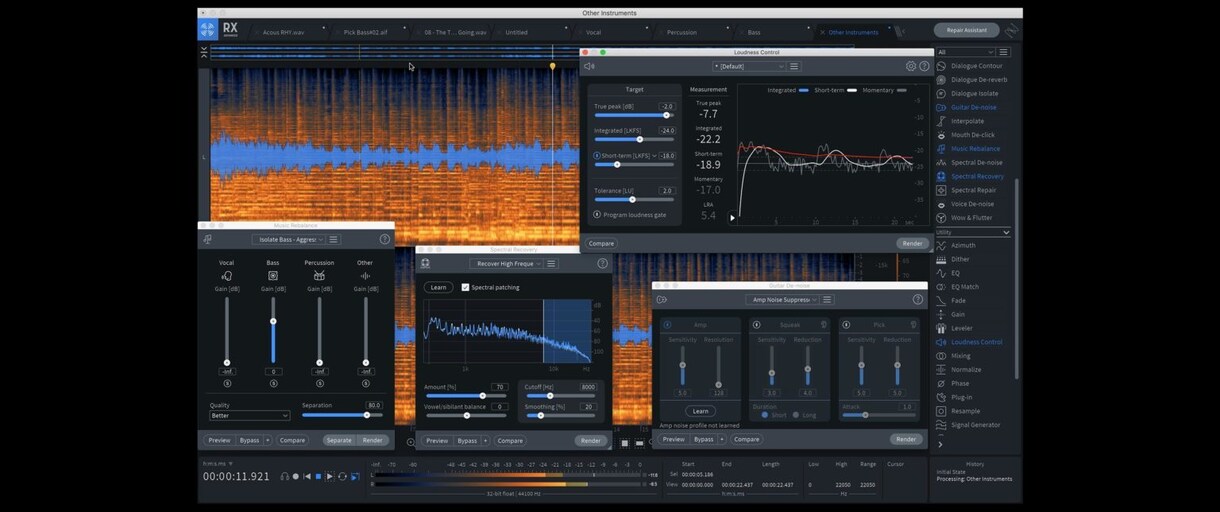The width and height of the screenshot is (1220, 512).
Task: Open the Voice De-noise module icon
Action: (941, 204)
